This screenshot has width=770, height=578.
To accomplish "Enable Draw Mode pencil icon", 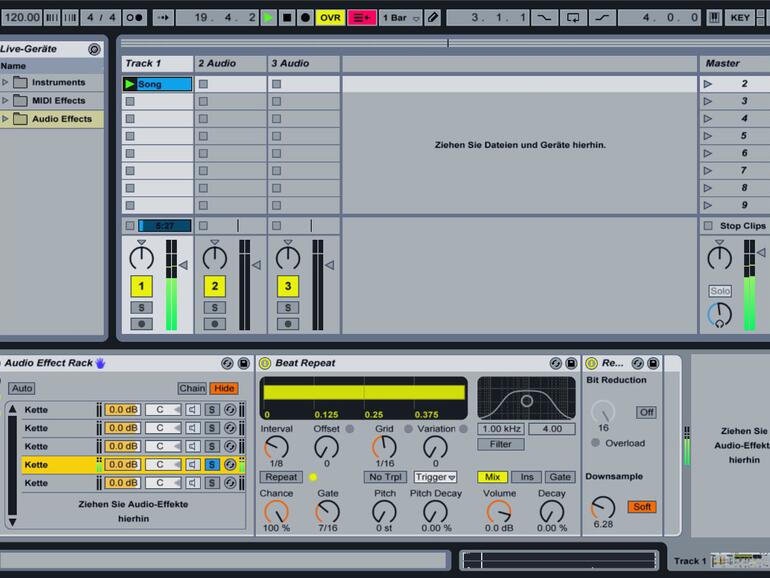I will (432, 17).
